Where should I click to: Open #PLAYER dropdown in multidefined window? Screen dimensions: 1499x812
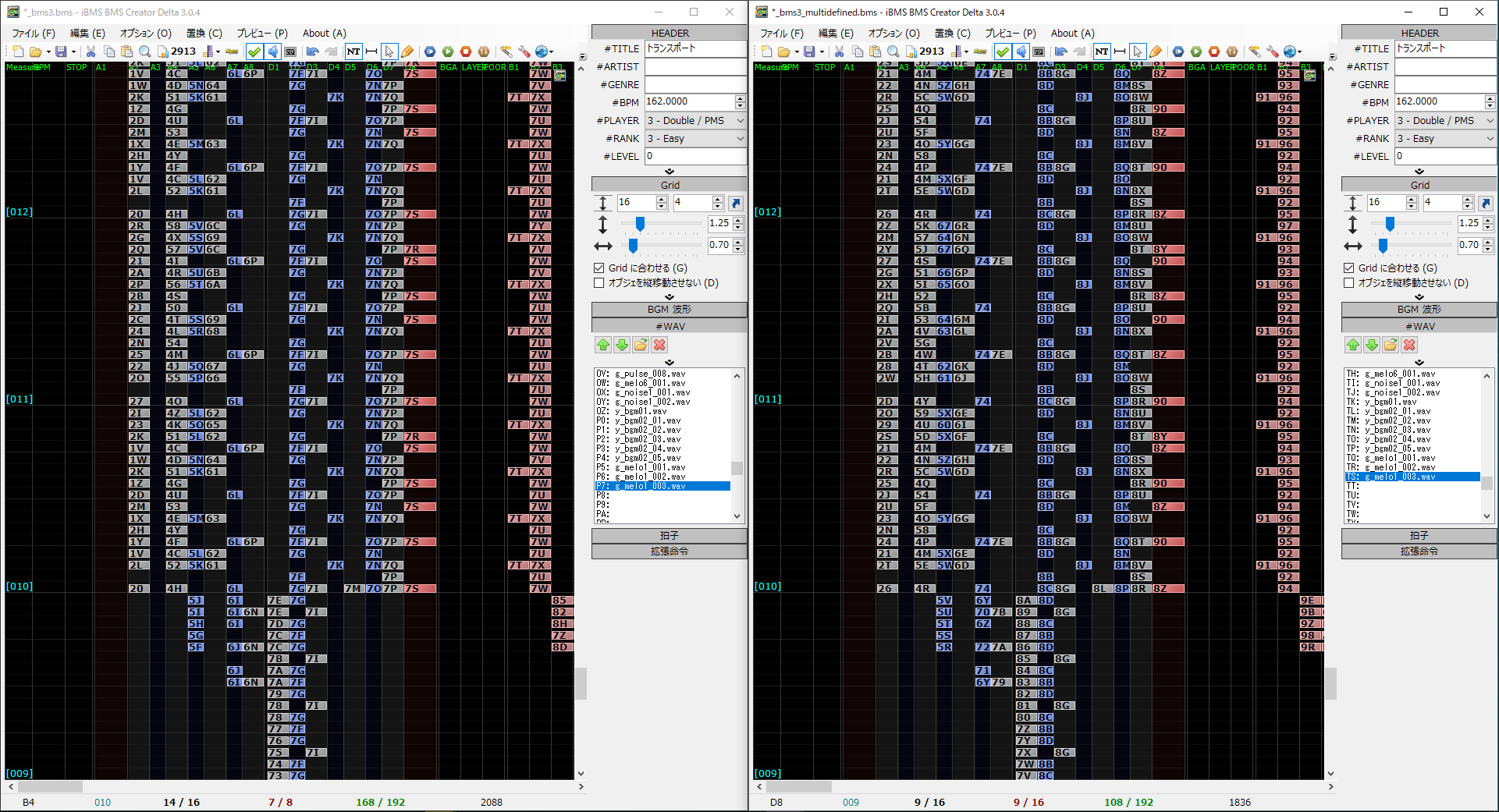1445,121
